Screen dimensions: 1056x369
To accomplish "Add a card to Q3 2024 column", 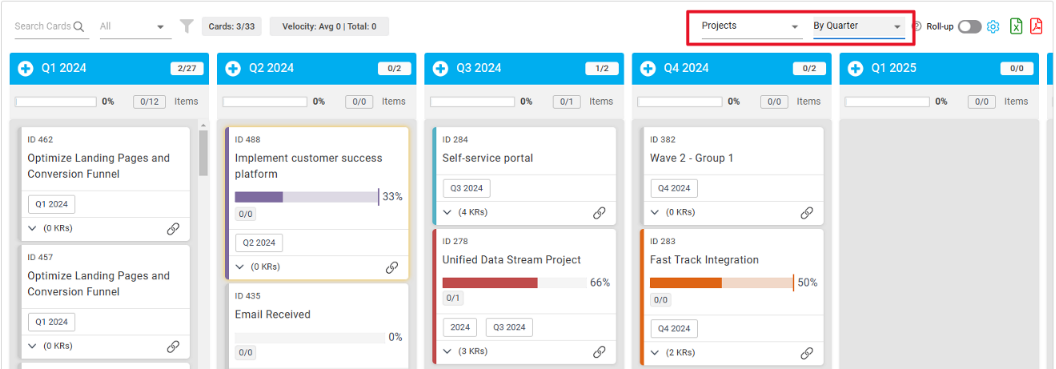I will pos(440,68).
